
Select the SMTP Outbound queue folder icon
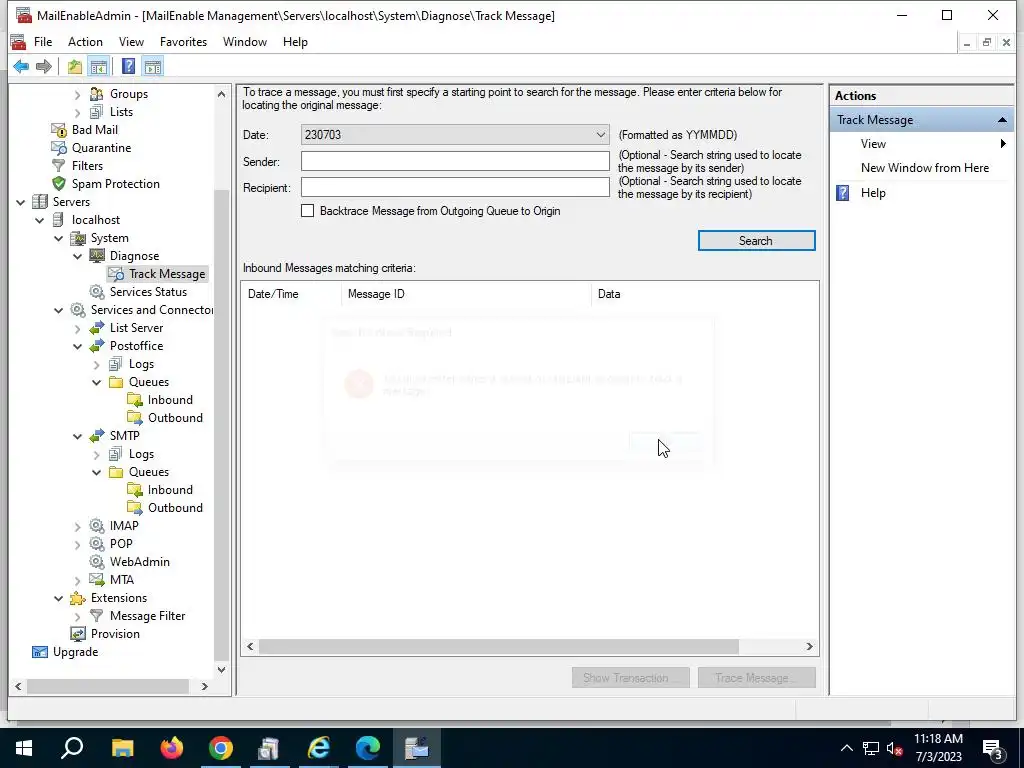point(135,508)
